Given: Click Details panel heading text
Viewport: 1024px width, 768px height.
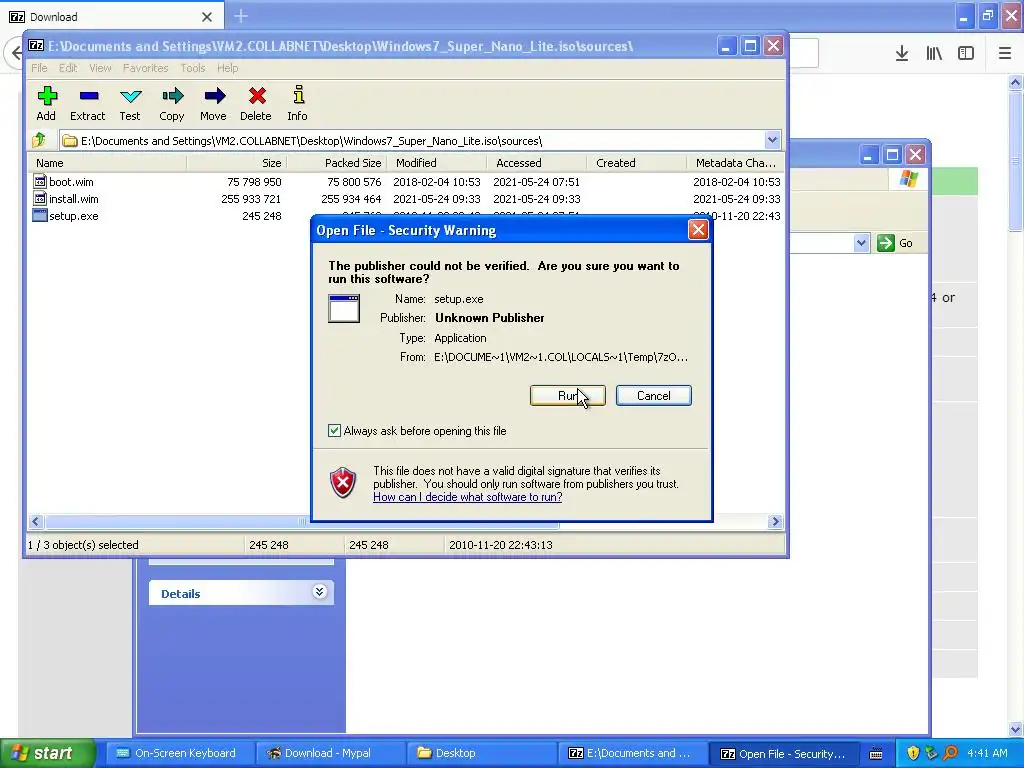Looking at the screenshot, I should (180, 594).
